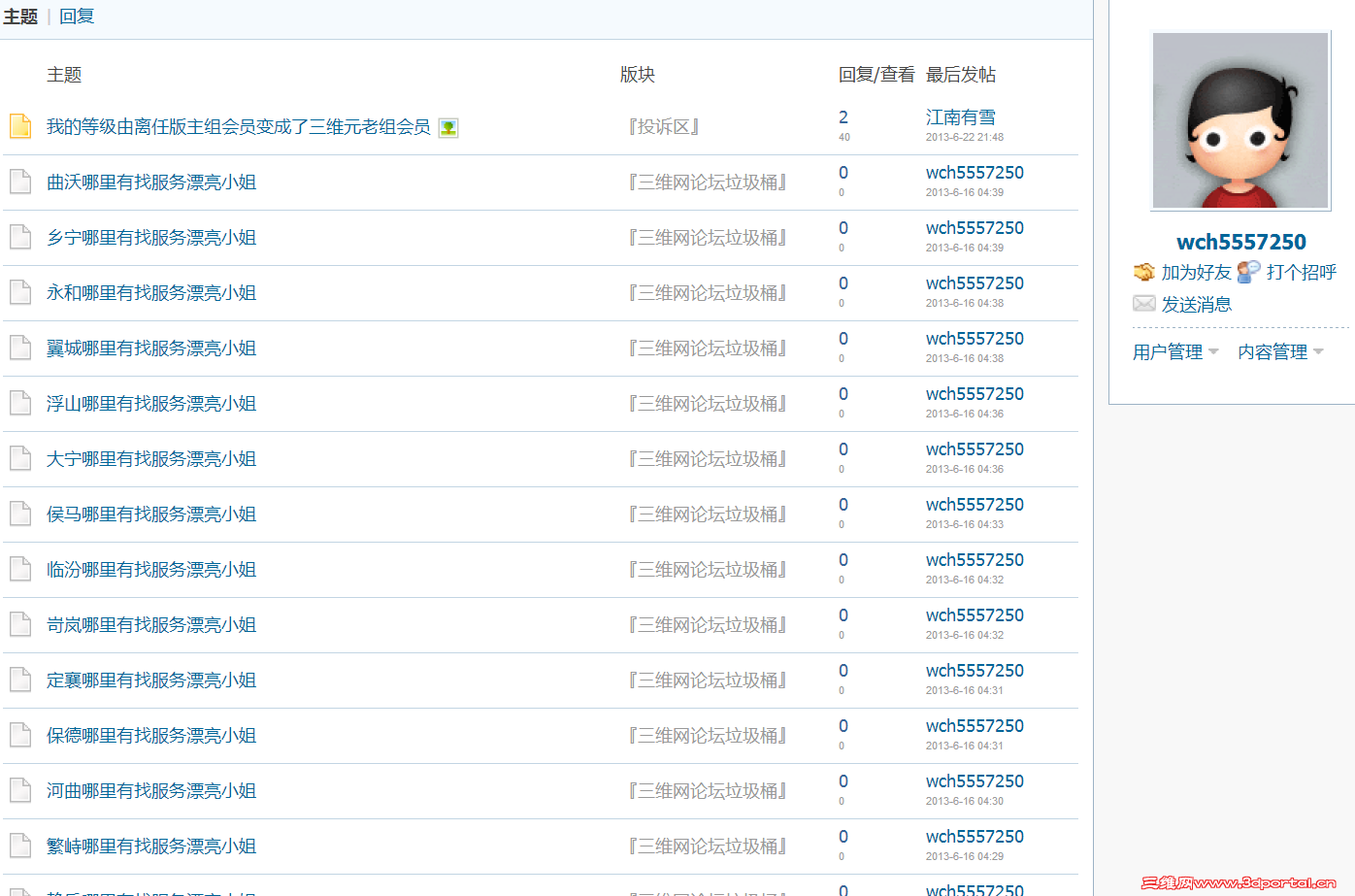Image resolution: width=1355 pixels, height=896 pixels.
Task: Click the envelope icon beside 发送消息
Action: click(1143, 303)
